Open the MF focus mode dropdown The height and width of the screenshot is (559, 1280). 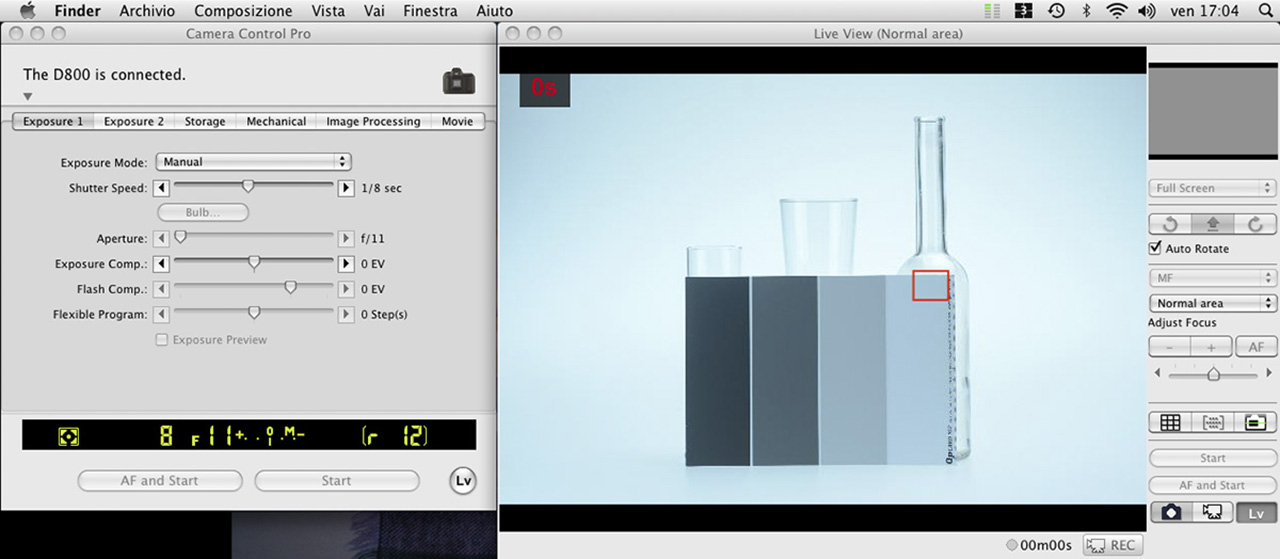(1212, 278)
